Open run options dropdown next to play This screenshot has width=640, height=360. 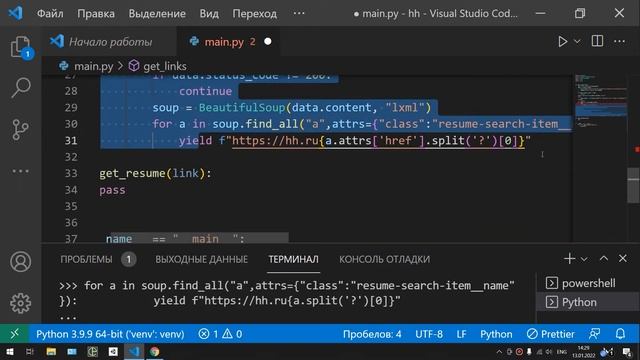coord(577,41)
